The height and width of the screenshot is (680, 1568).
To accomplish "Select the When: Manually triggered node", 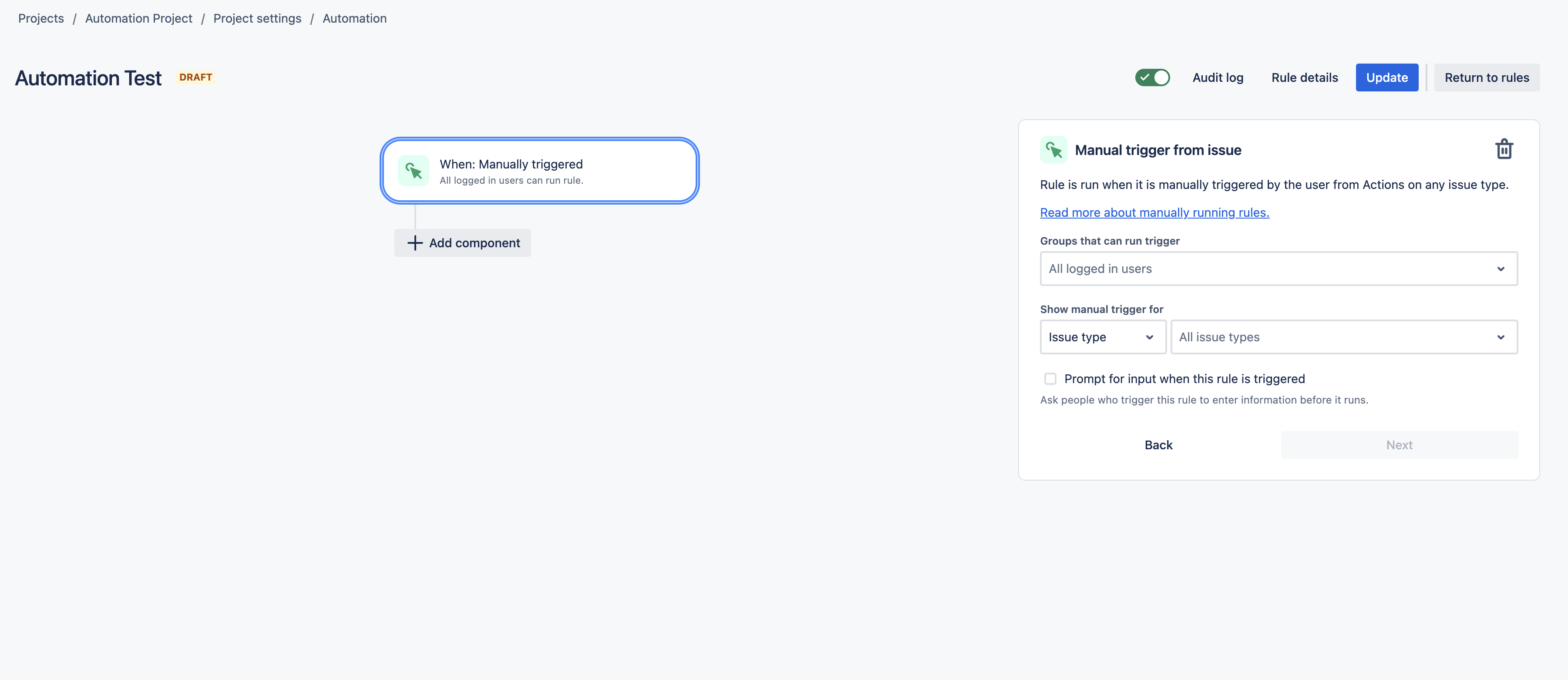I will [539, 171].
